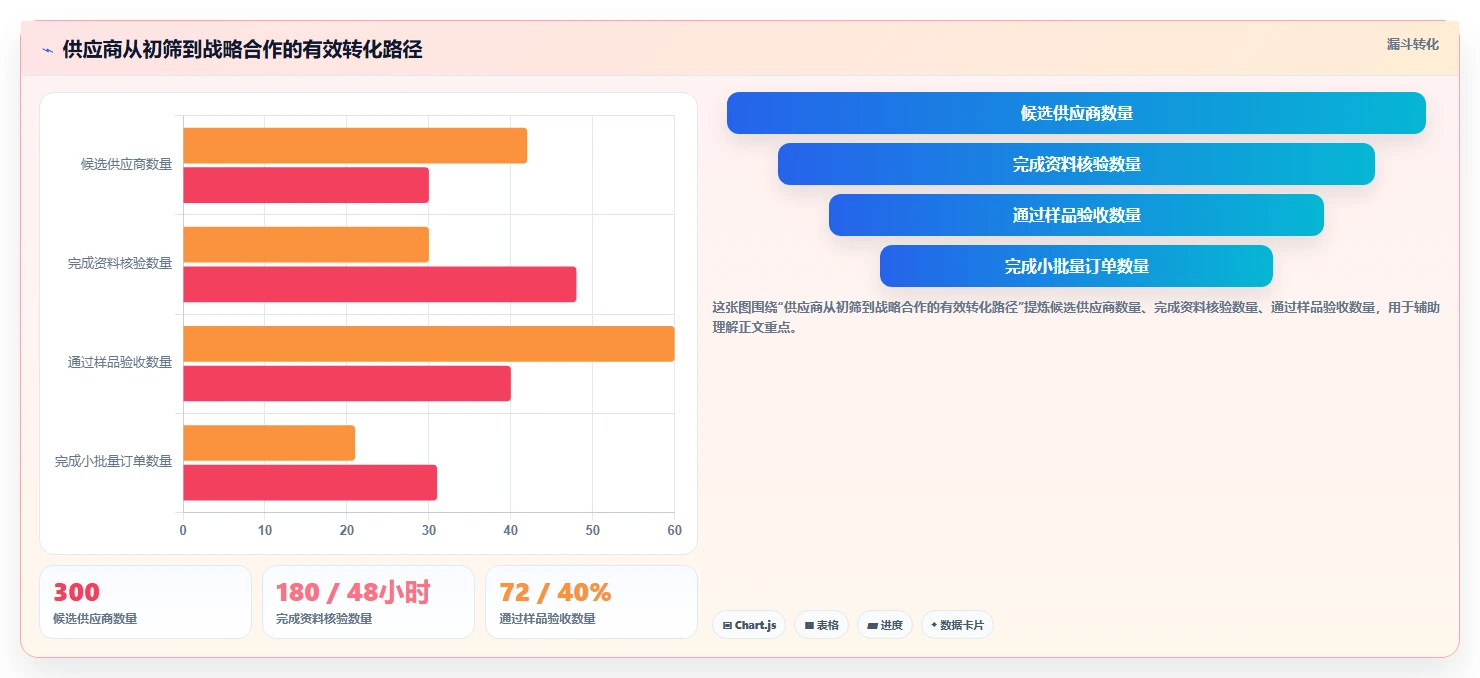
Task: Click x-axis tick value 30
Action: click(429, 530)
